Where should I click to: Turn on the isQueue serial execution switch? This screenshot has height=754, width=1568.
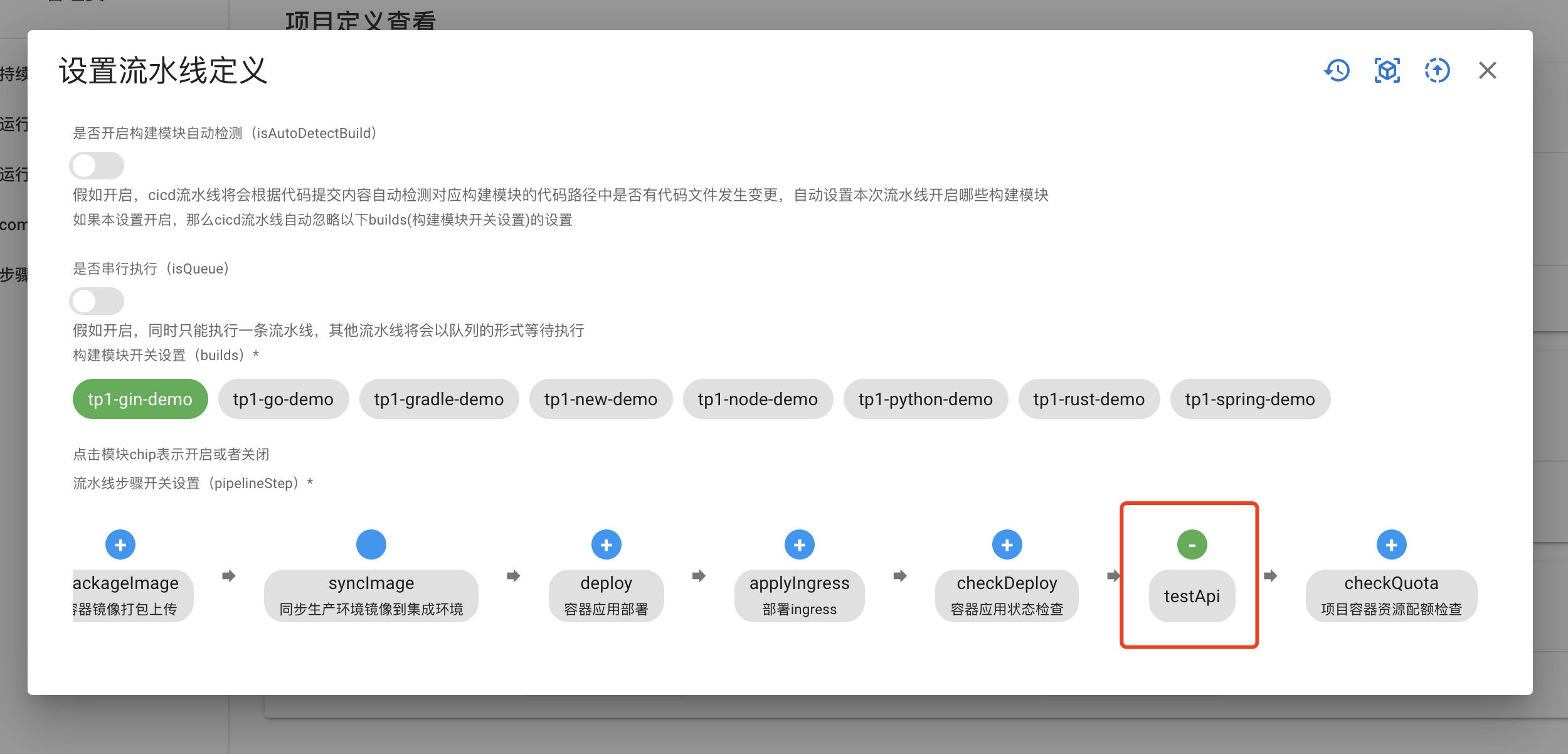click(97, 301)
